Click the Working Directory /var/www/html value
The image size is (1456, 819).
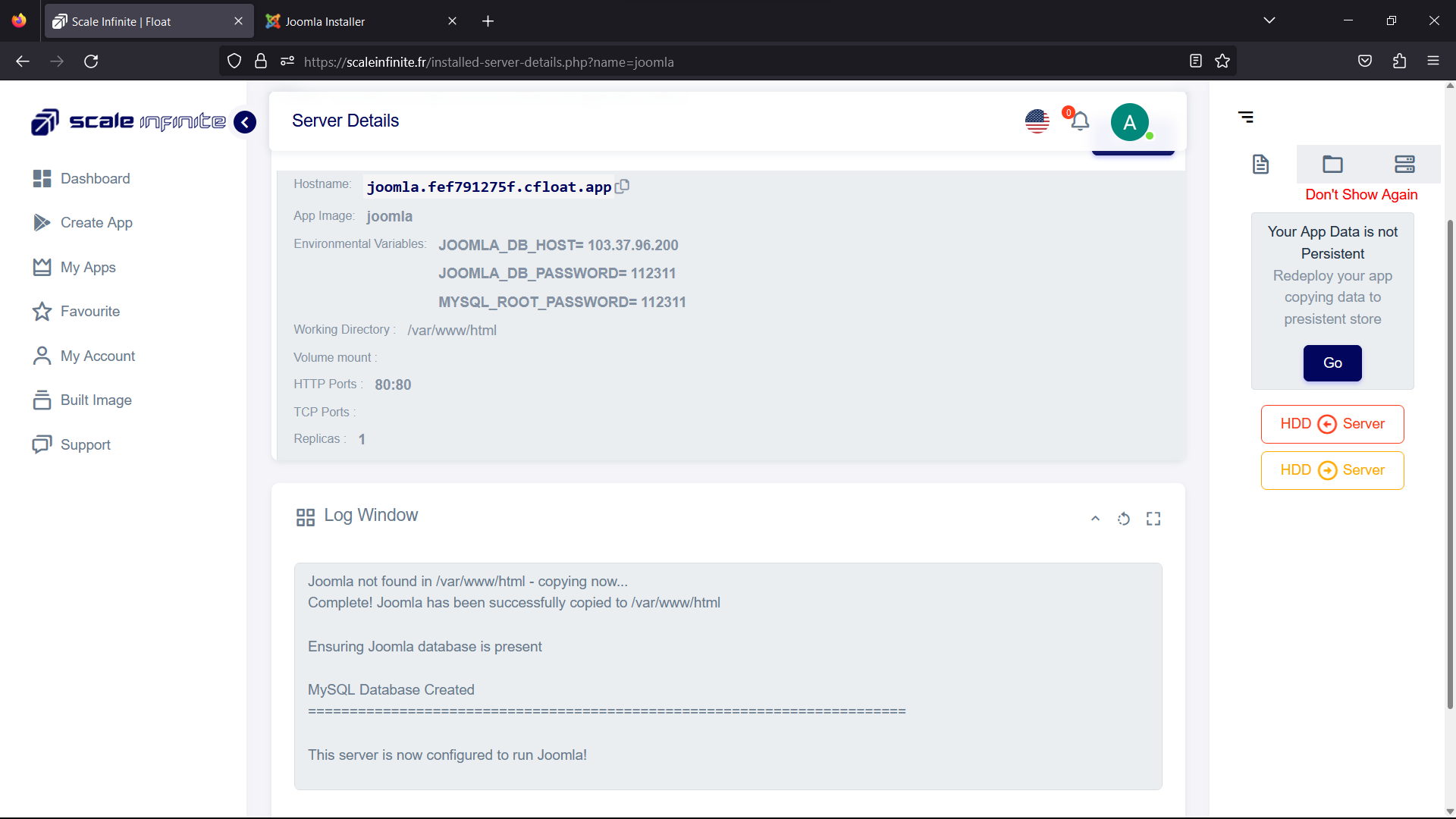click(452, 330)
